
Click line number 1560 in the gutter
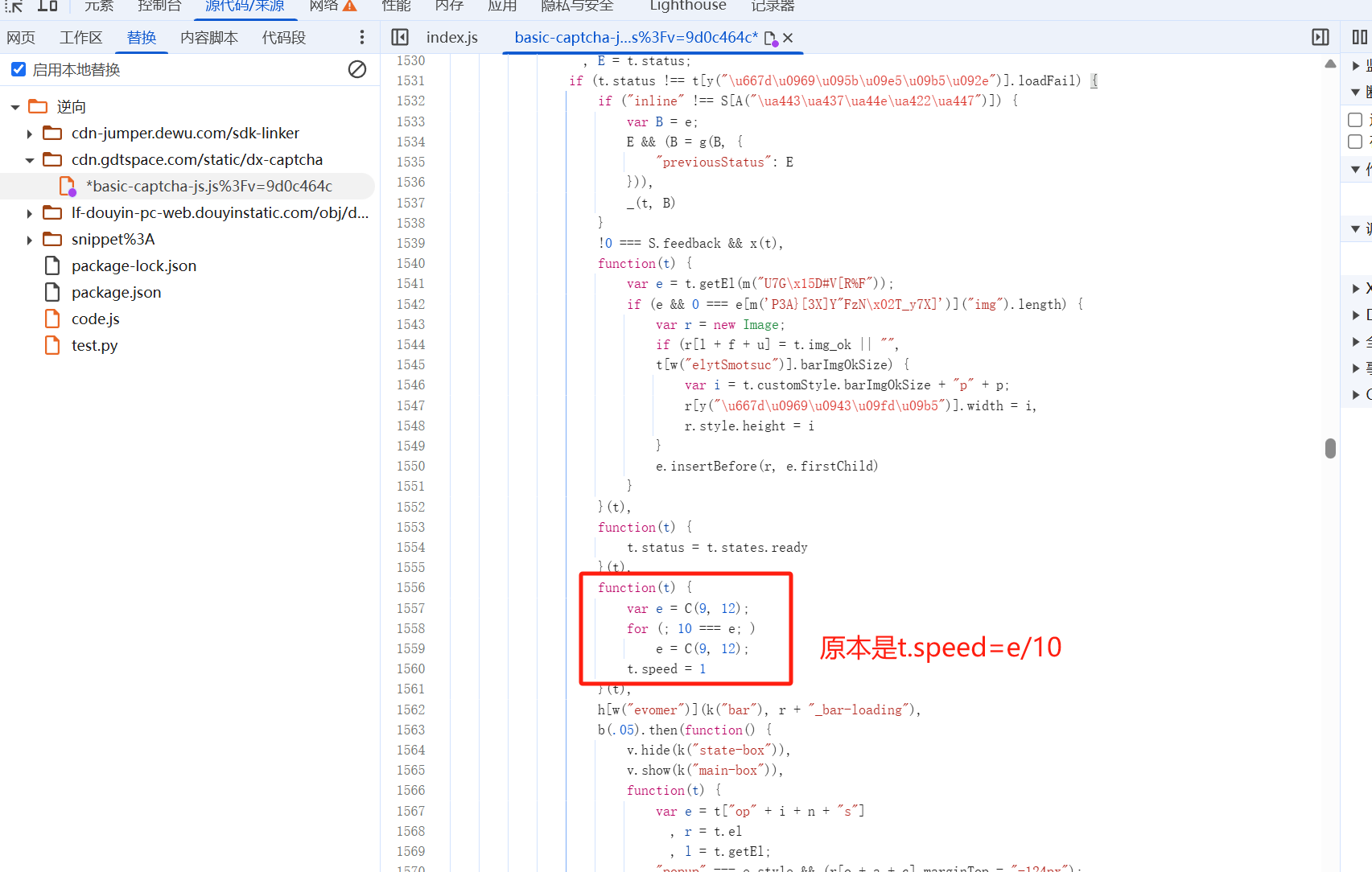[410, 669]
